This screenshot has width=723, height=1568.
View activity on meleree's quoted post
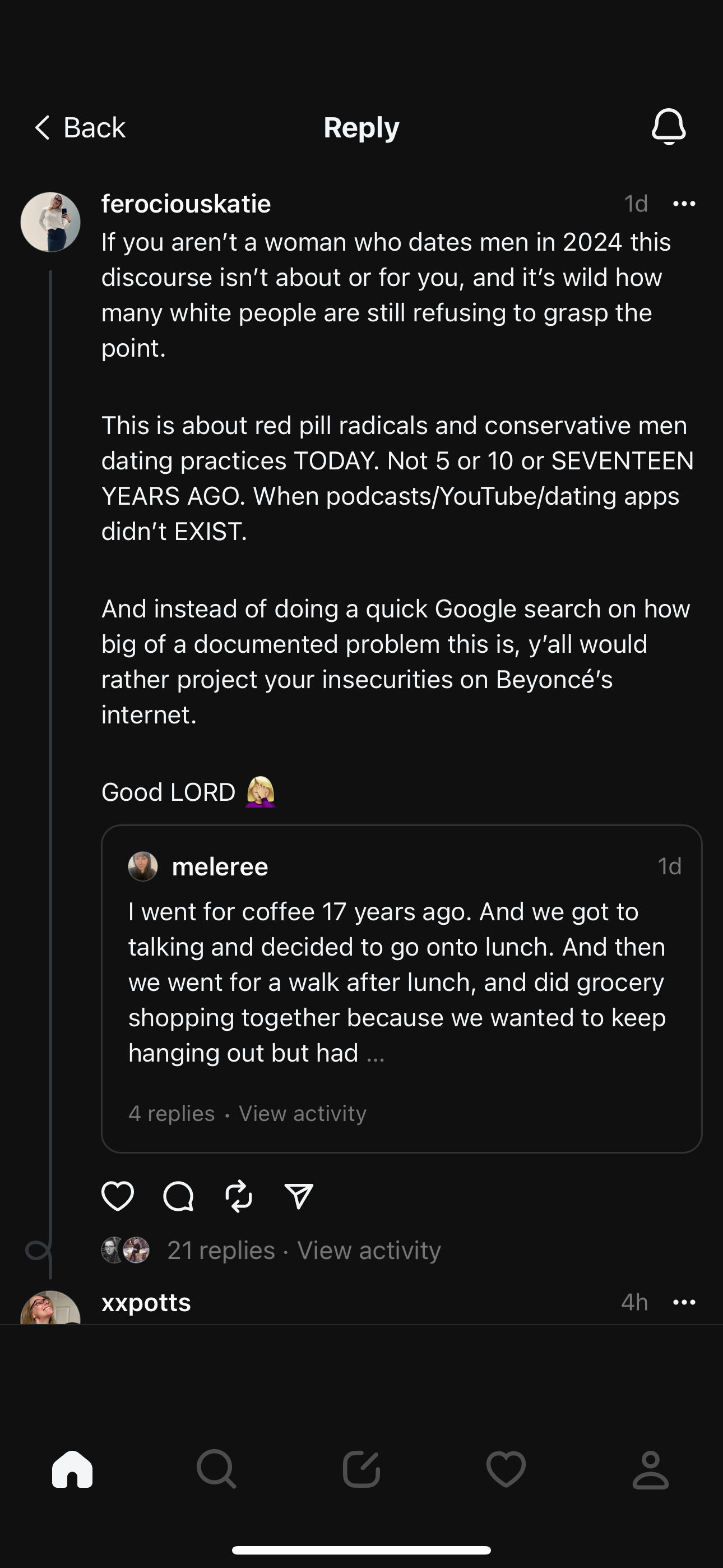[x=303, y=1113]
